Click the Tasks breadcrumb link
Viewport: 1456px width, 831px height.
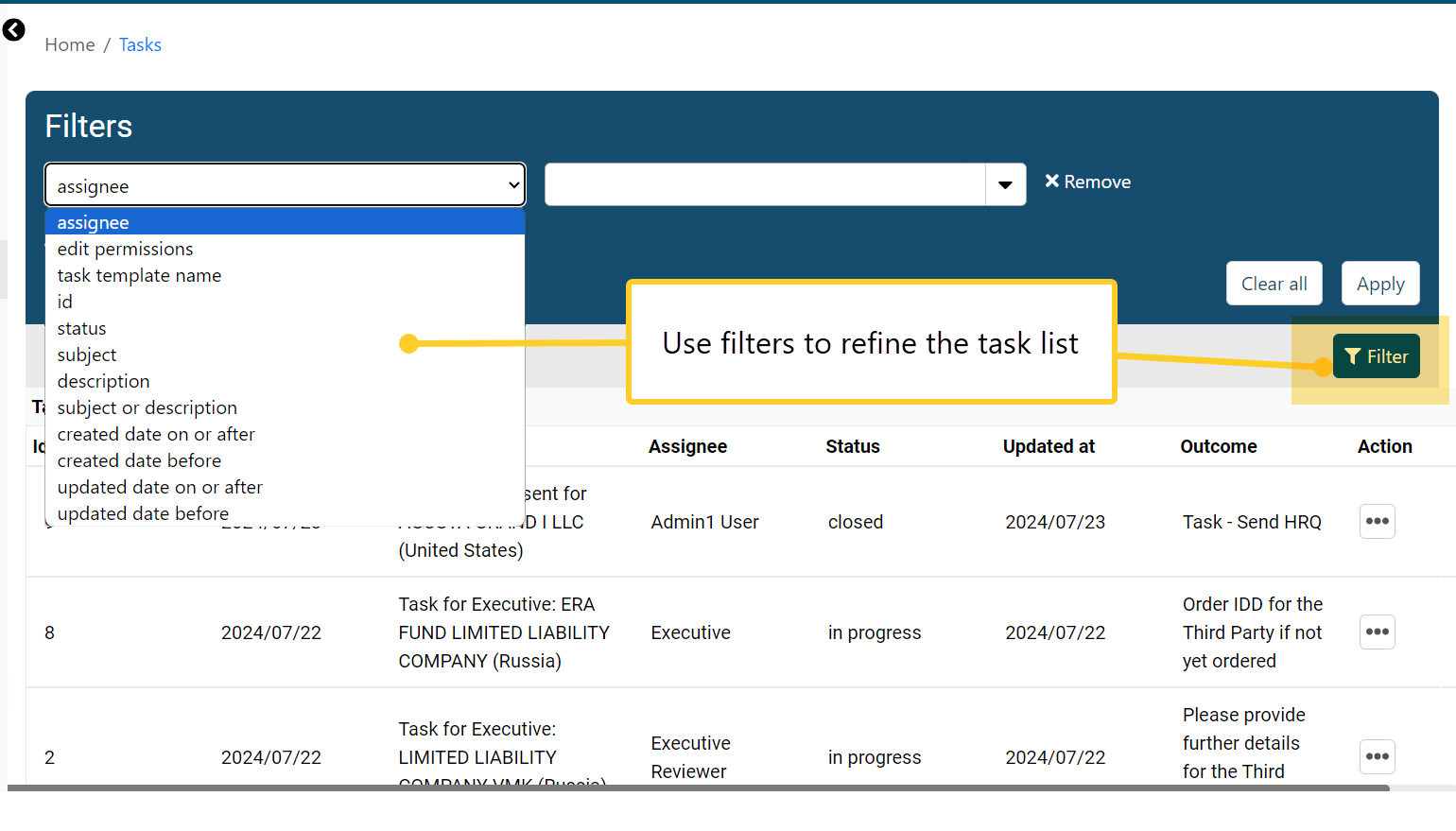point(140,44)
